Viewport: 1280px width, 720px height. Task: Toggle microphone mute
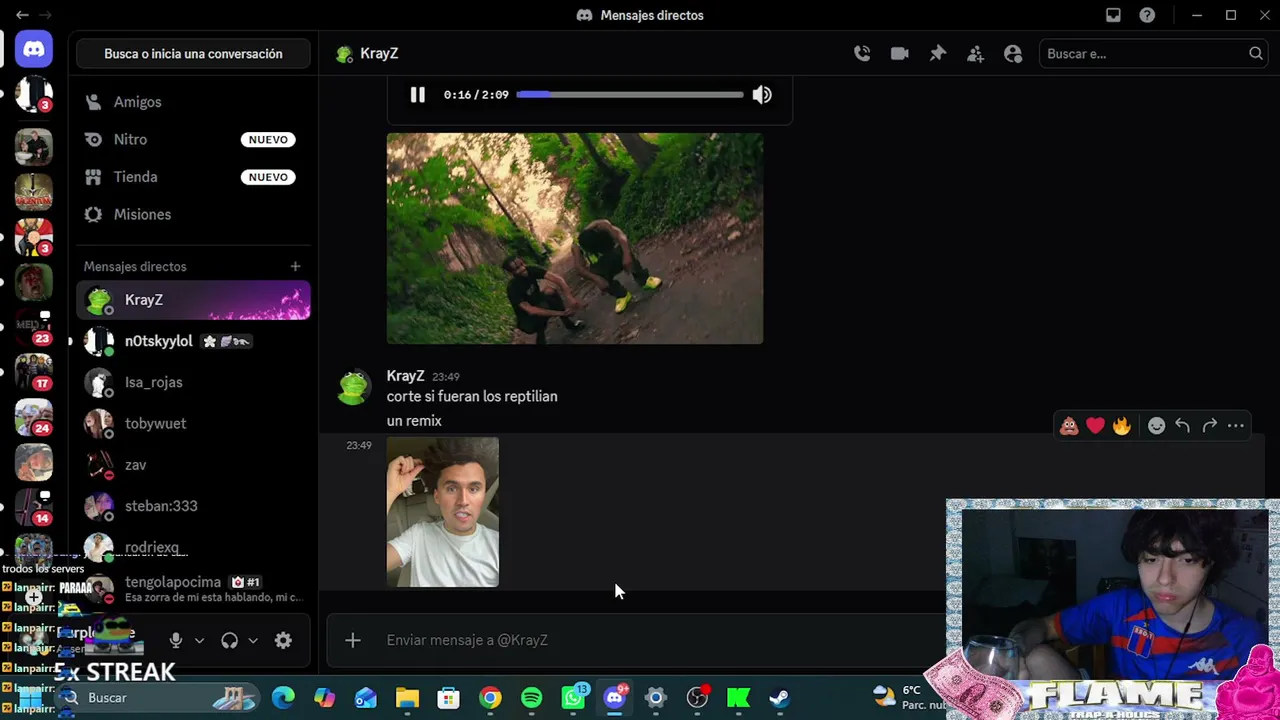click(x=176, y=640)
